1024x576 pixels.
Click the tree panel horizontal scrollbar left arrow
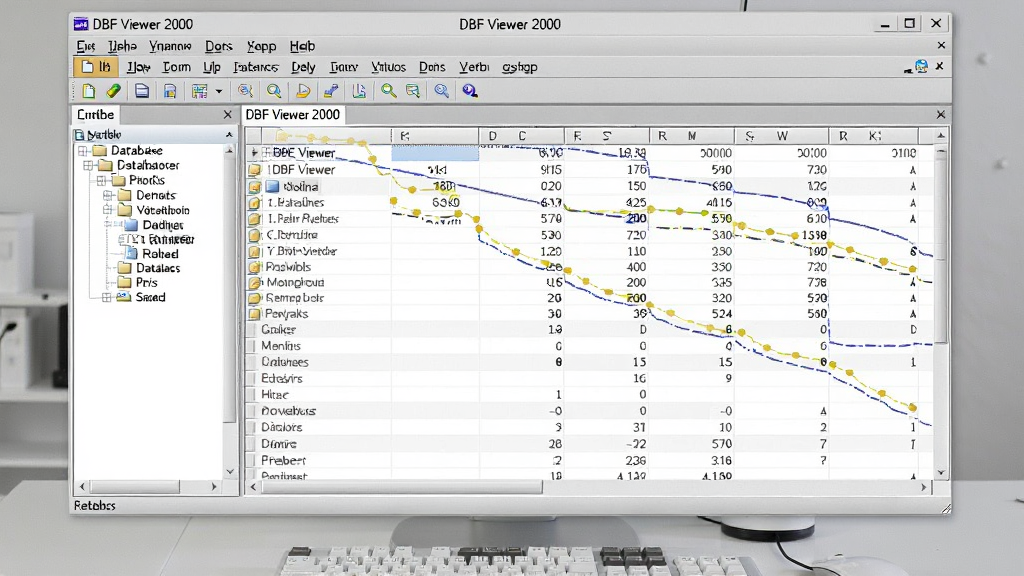82,487
